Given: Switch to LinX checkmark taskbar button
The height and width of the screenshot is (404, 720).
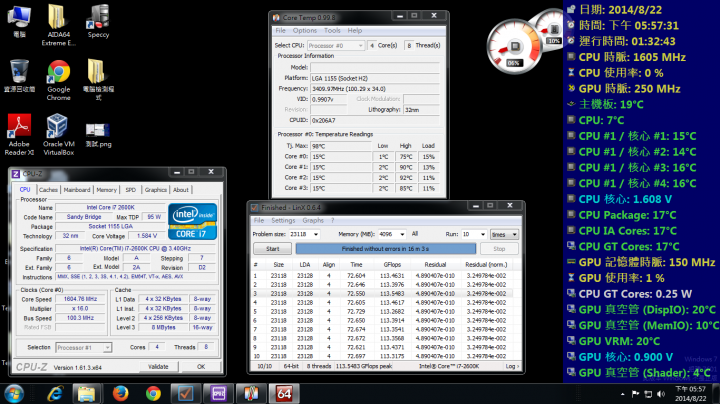Looking at the screenshot, I should tap(186, 394).
